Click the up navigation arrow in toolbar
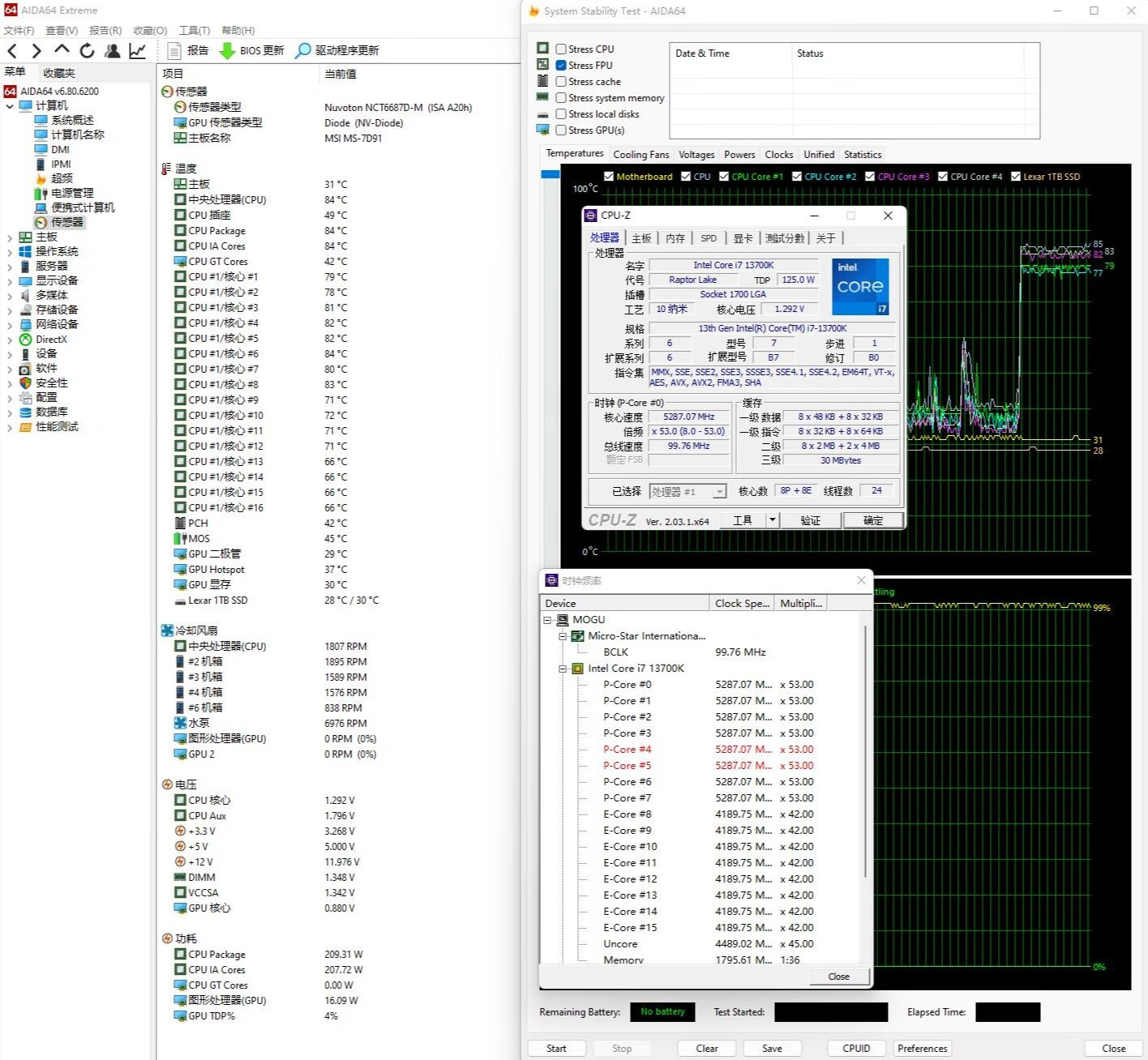This screenshot has width=1148, height=1060. pyautogui.click(x=62, y=51)
